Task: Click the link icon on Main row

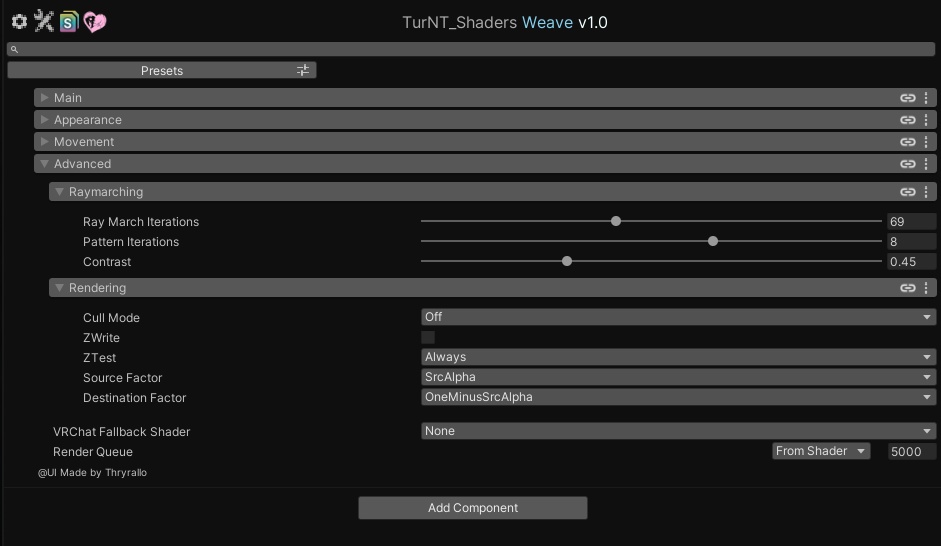Action: pyautogui.click(x=907, y=98)
